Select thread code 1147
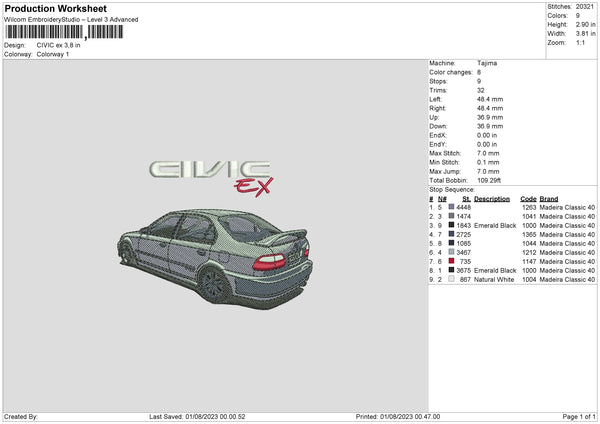Image resolution: width=600 pixels, height=424 pixels. (x=529, y=261)
